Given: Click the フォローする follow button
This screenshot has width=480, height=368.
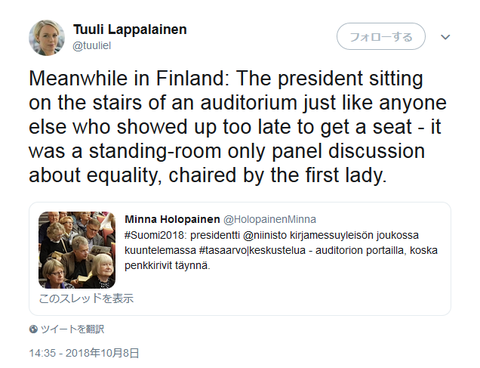Looking at the screenshot, I should [381, 36].
